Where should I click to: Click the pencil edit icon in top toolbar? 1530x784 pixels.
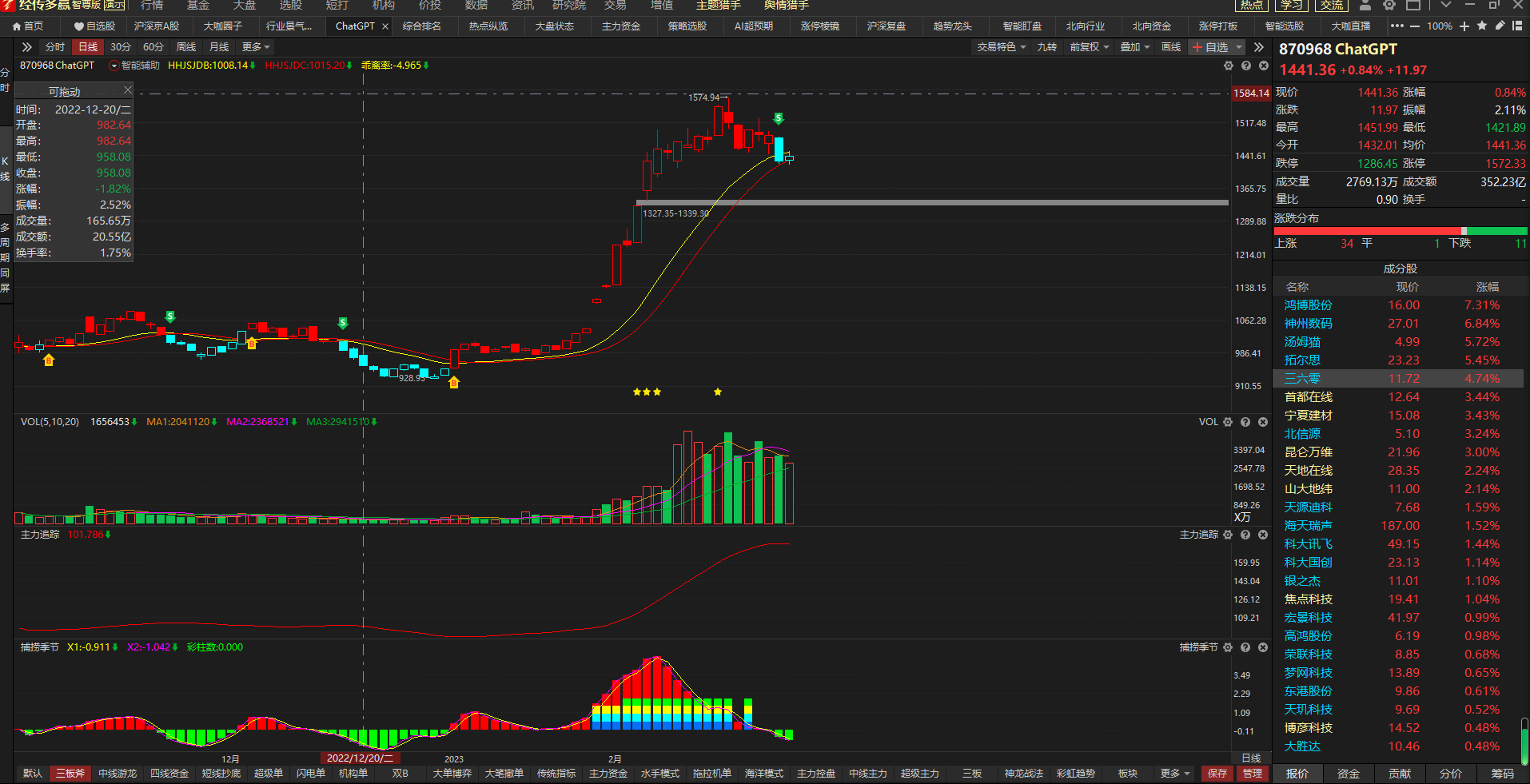(1500, 26)
